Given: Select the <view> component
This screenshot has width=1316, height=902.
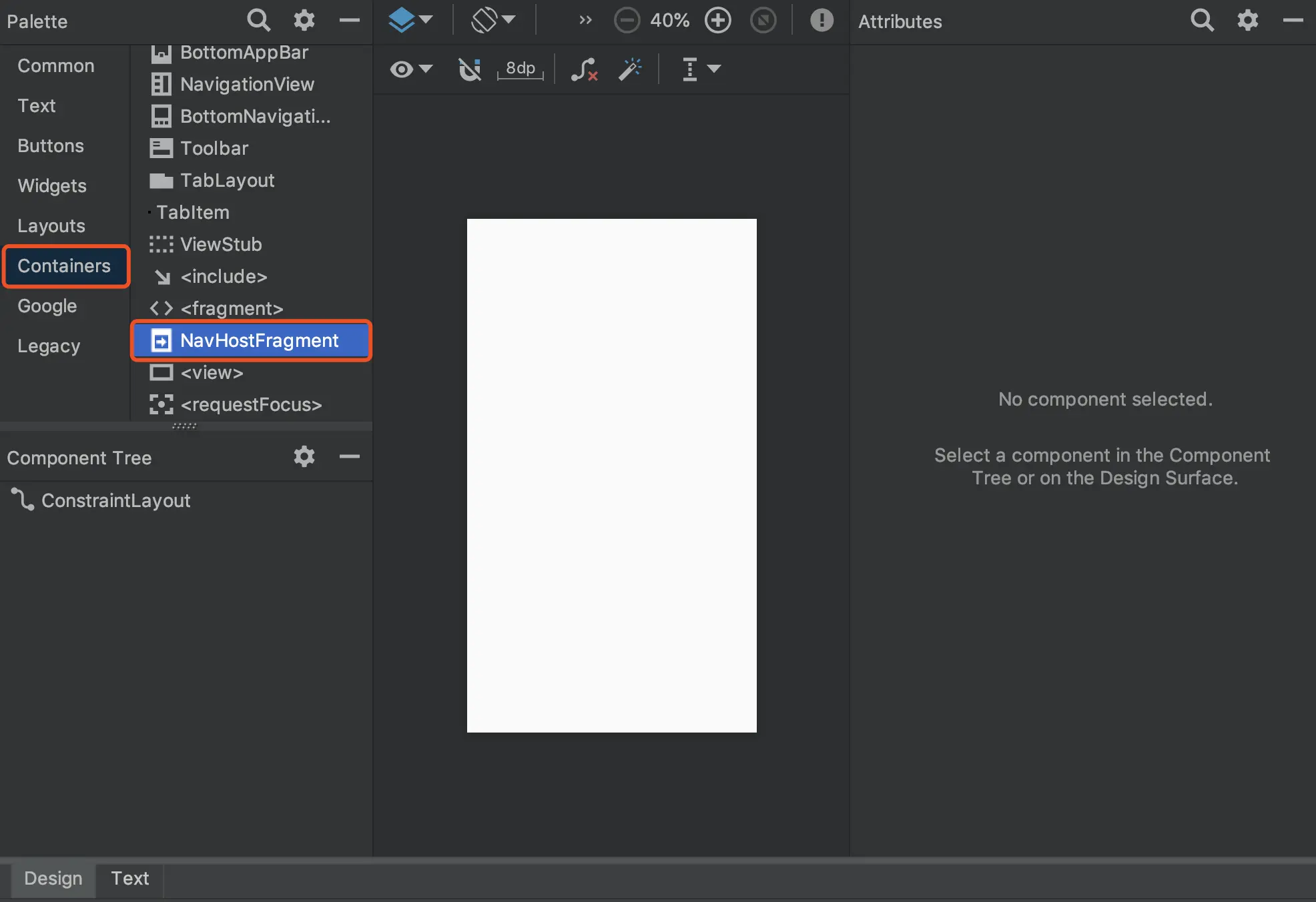Looking at the screenshot, I should 252,373.
